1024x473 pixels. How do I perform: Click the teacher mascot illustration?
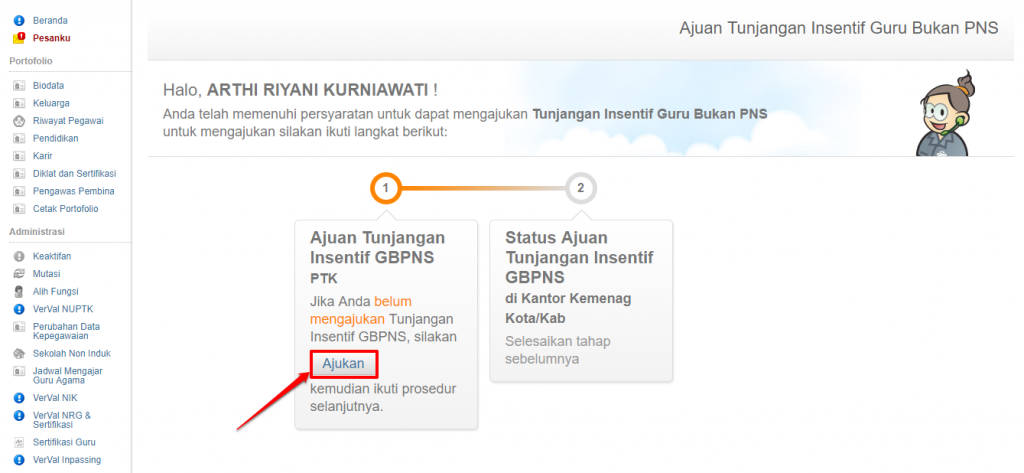943,115
